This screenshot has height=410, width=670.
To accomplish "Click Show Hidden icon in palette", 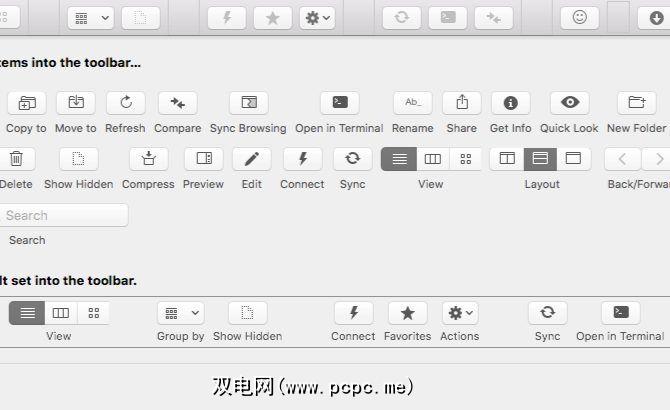I will tap(79, 159).
